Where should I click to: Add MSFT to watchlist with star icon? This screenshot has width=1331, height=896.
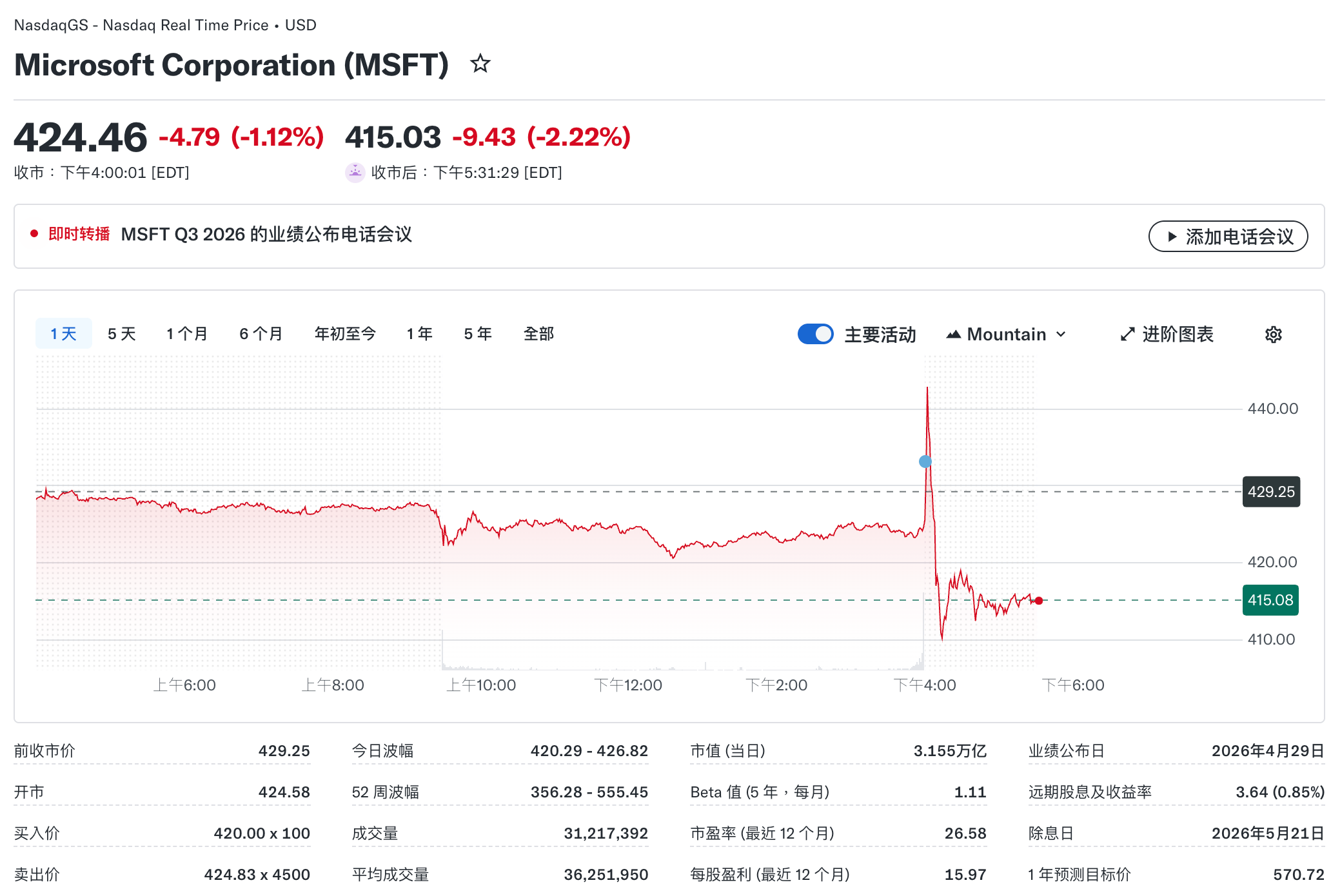(480, 64)
